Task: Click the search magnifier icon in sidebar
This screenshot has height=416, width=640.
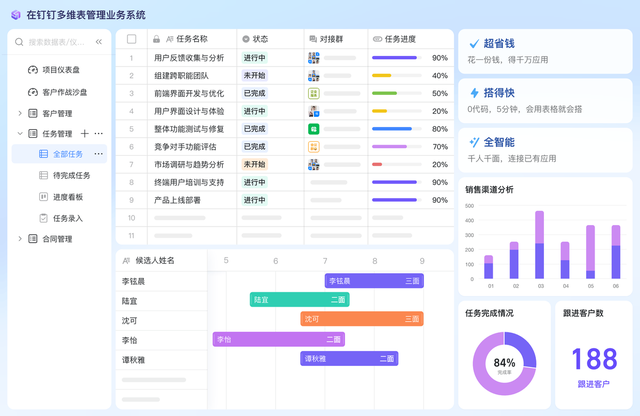Action: (19, 42)
